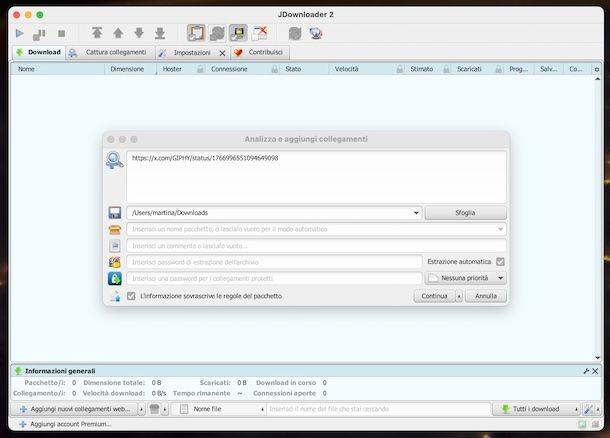Focus the archive extraction password field

click(274, 262)
